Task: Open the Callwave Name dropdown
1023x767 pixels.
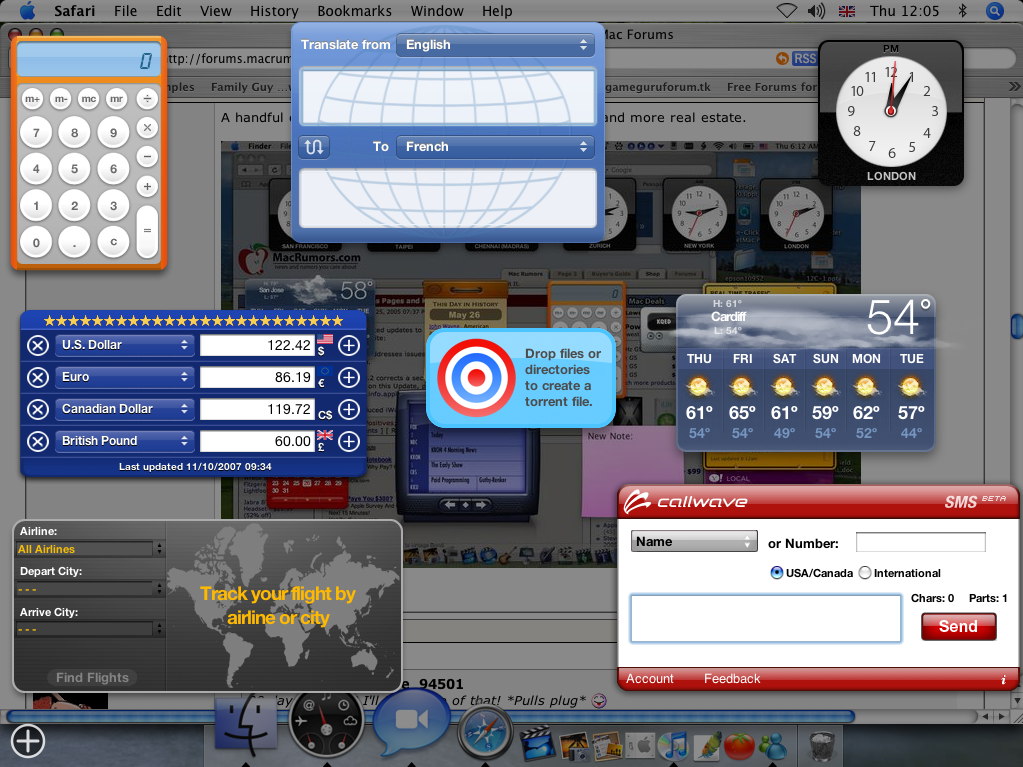Action: pos(694,541)
